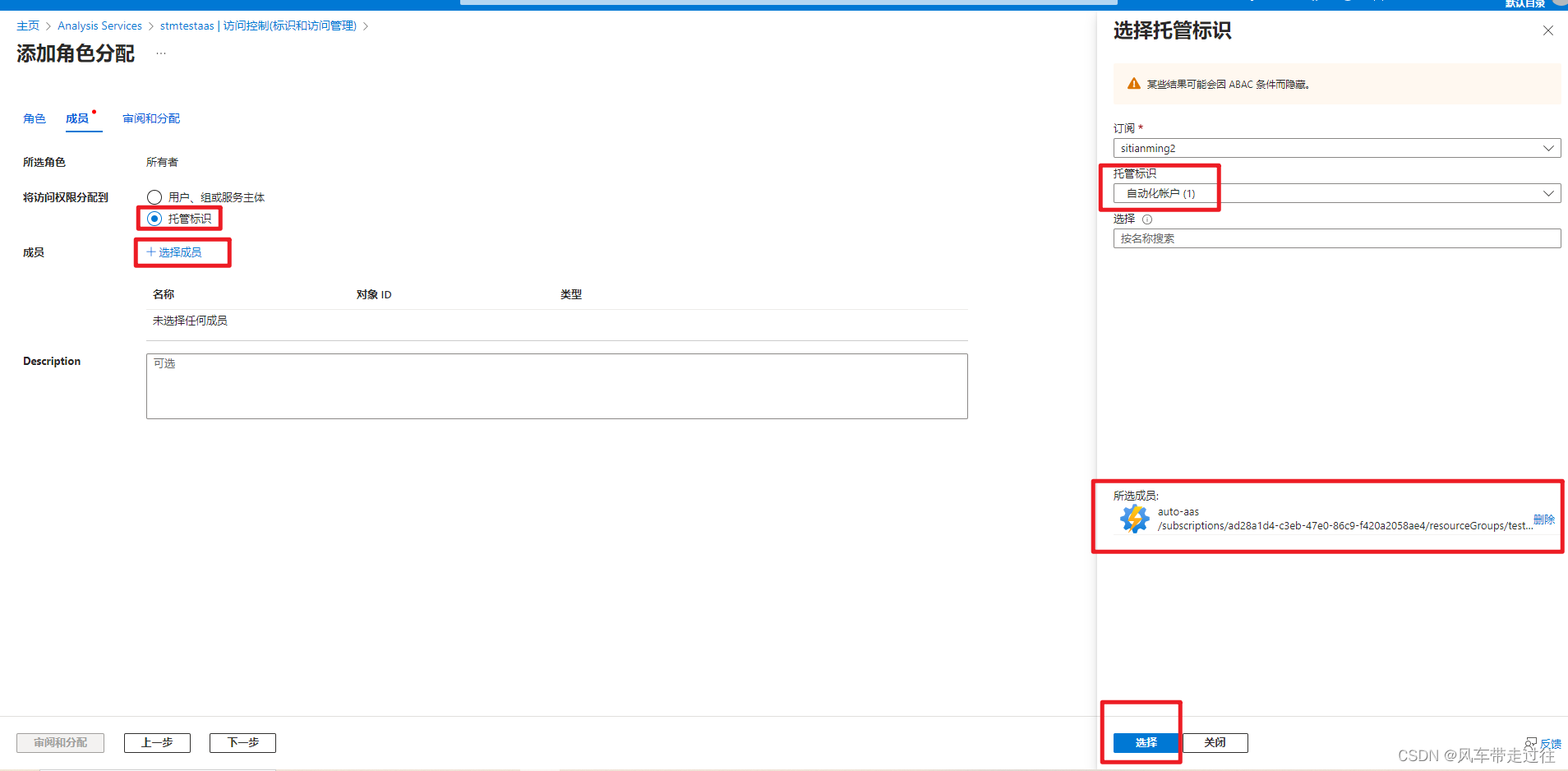Select the 托管标识 radio button
This screenshot has height=771, width=1568.
point(154,219)
